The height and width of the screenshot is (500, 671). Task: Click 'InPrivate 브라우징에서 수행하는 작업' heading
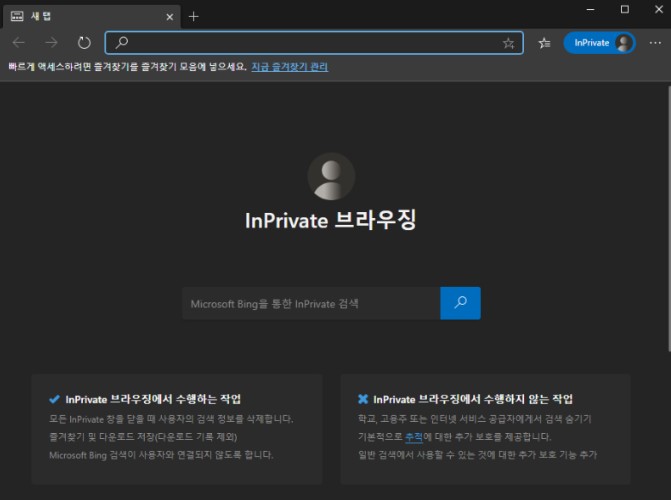click(x=153, y=399)
